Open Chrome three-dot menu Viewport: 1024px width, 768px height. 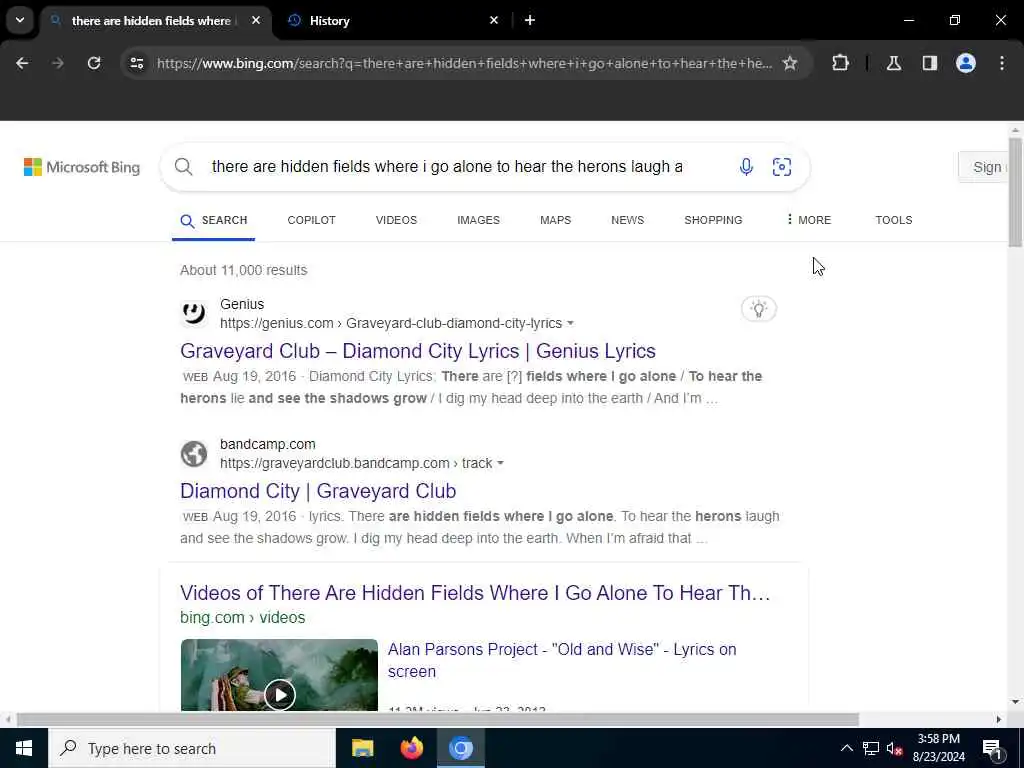(x=1002, y=63)
